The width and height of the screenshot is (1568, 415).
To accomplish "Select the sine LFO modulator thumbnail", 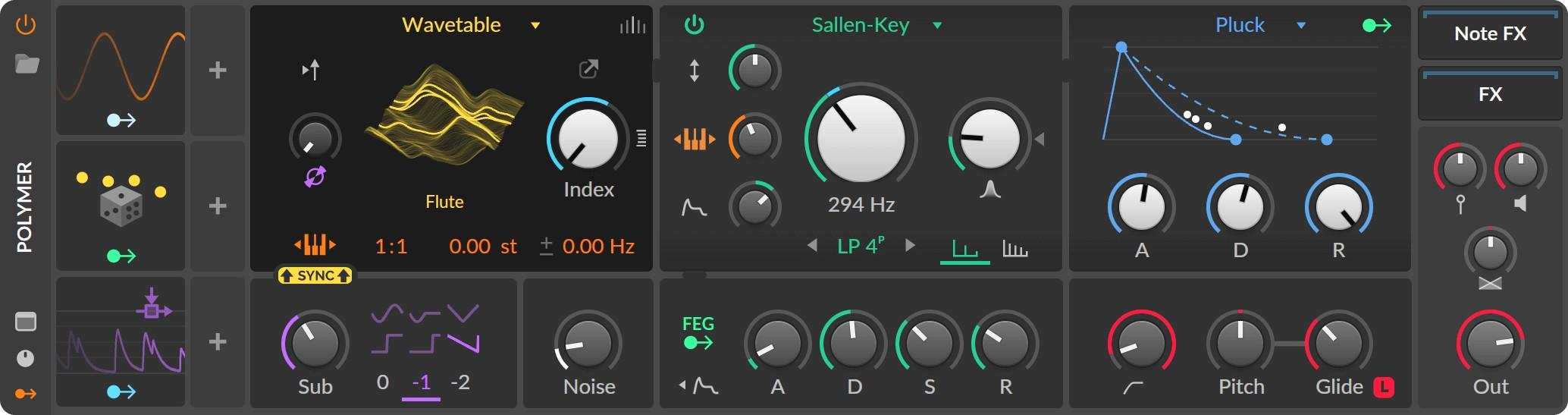I will coord(121,70).
